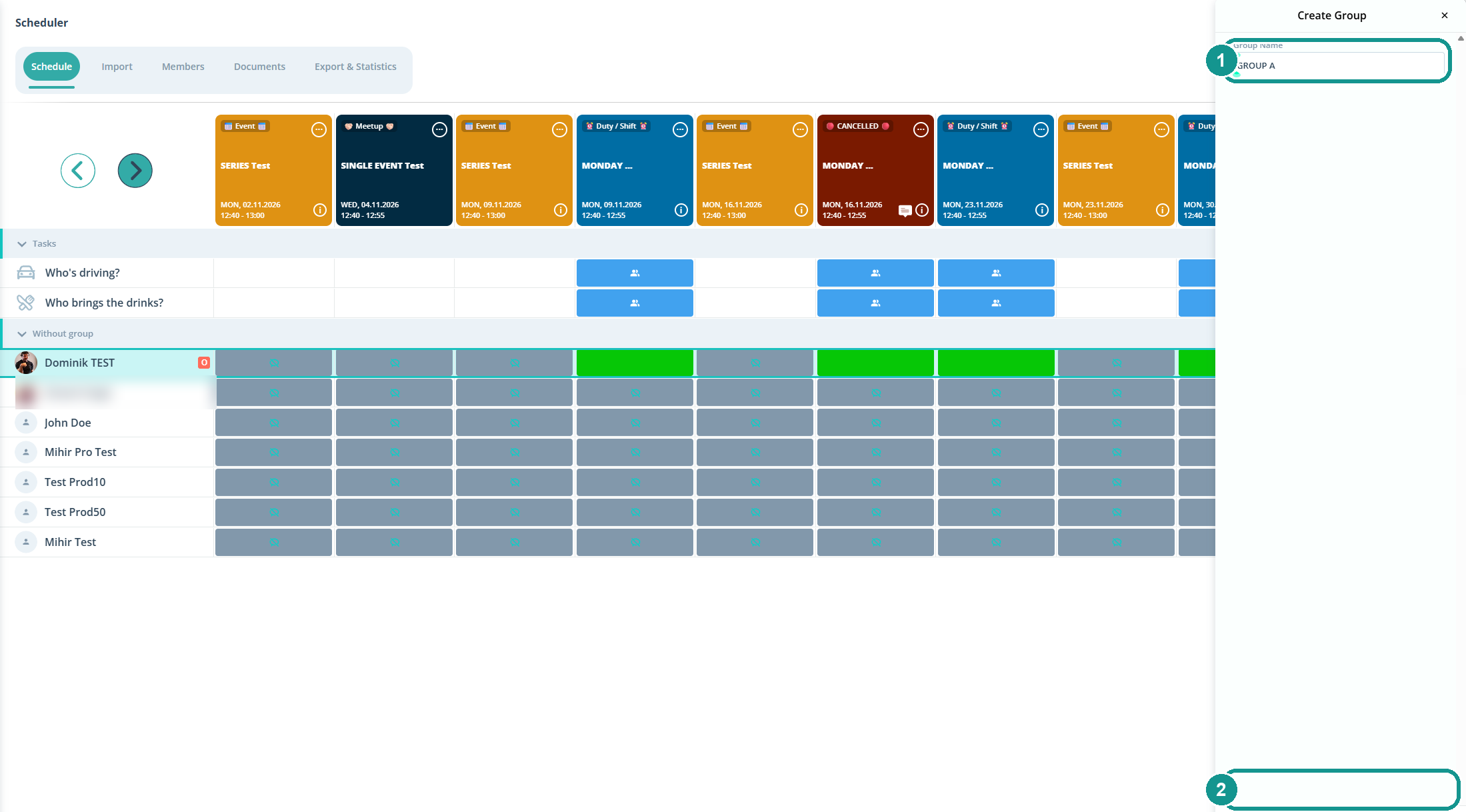Screen dimensions: 1466x812
Task: Toggle Mihir Pro Test cell for 02.11.2026 event
Action: pos(273,452)
